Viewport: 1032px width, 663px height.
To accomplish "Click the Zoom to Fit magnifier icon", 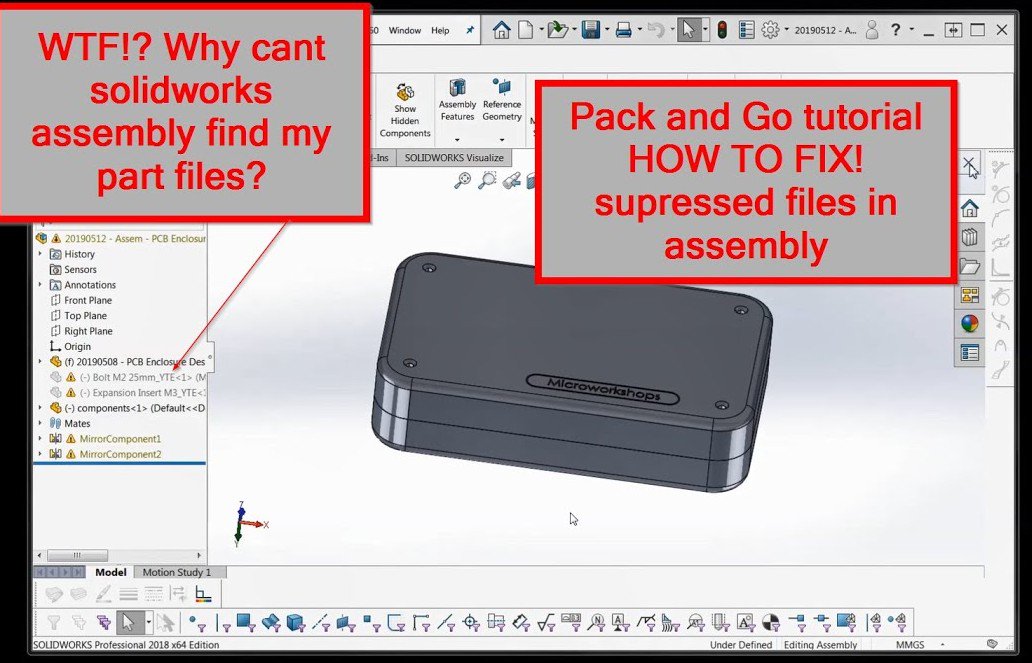I will (463, 180).
